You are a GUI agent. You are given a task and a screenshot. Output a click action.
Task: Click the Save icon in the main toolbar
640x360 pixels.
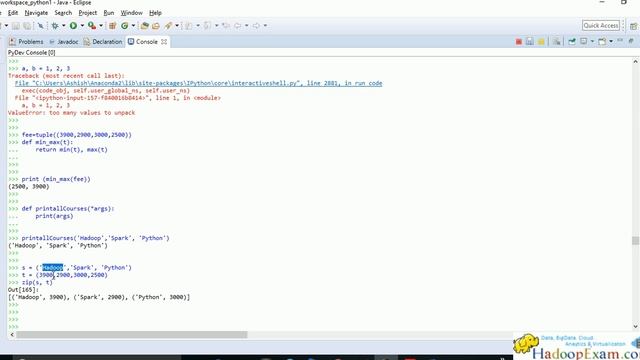[16, 26]
